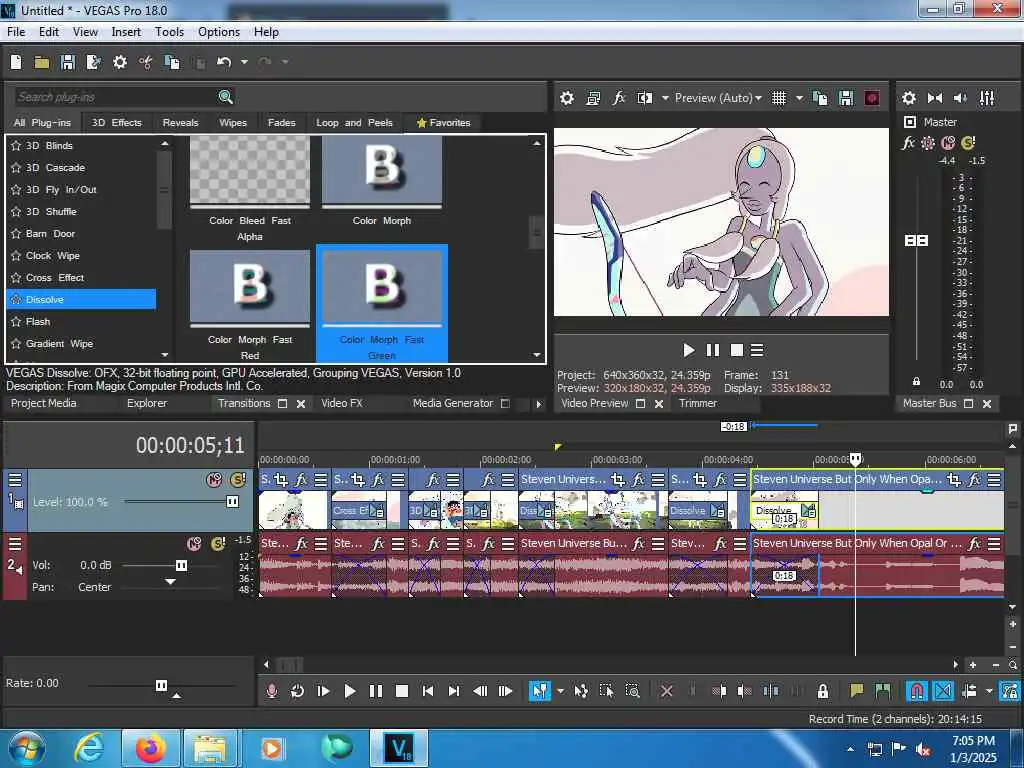This screenshot has height=768, width=1024.
Task: Click the New project icon in the toolbar
Action: (16, 62)
